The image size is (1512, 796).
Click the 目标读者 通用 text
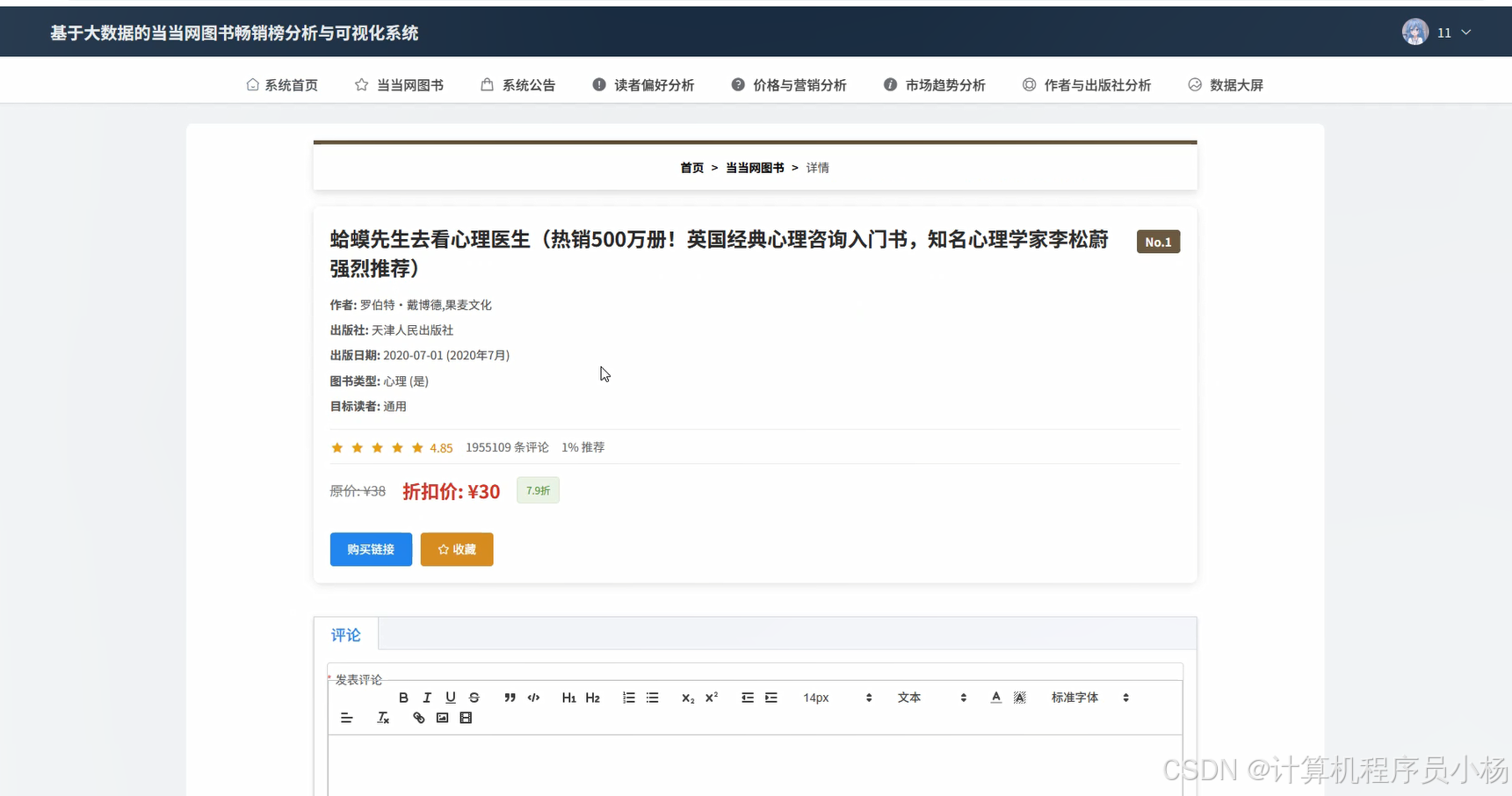coord(368,406)
